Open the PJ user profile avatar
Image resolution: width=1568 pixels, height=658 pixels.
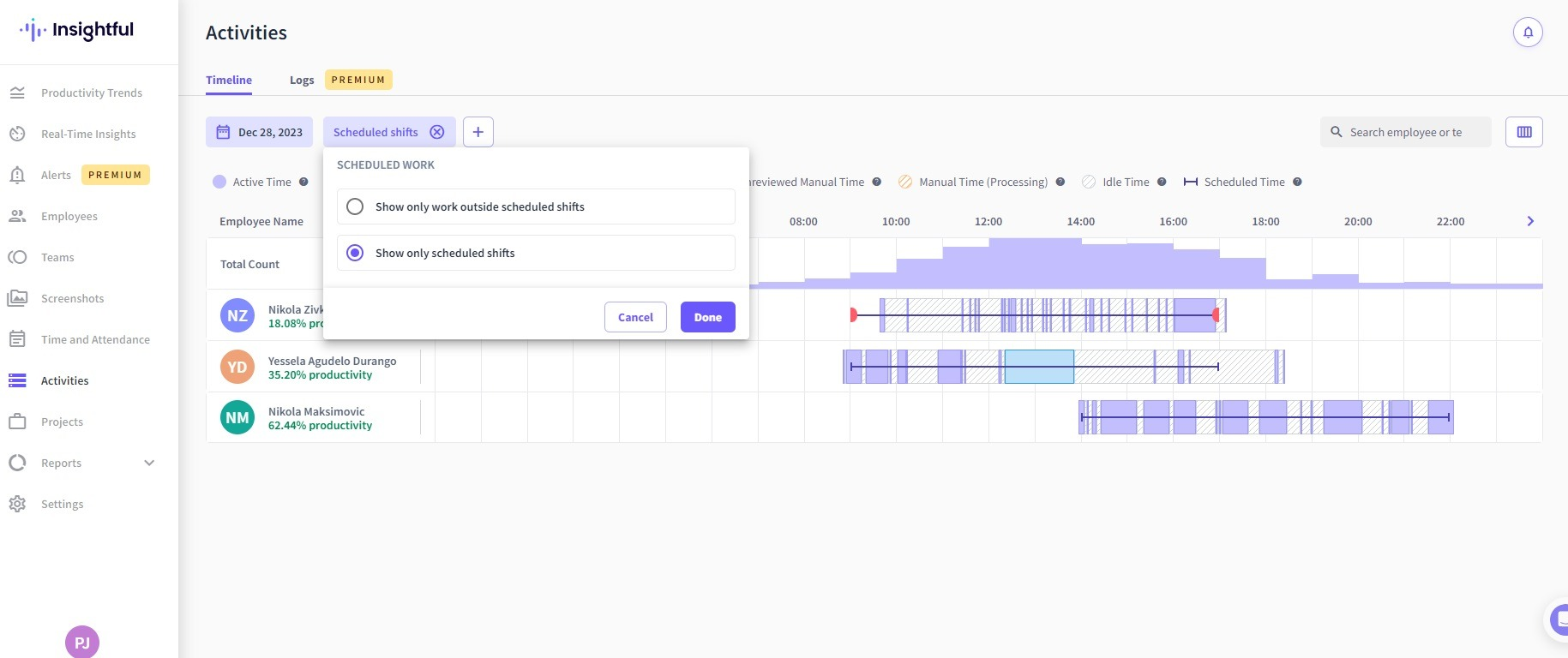[x=82, y=642]
